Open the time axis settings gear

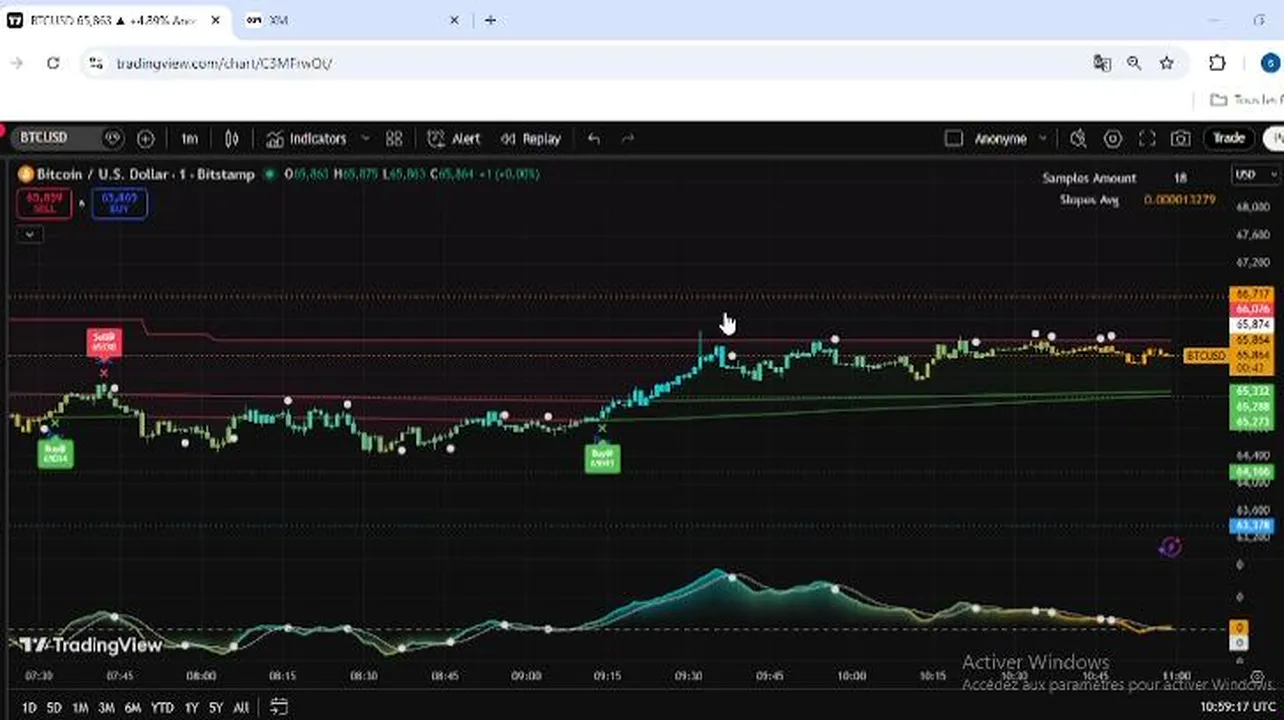[x=1257, y=677]
